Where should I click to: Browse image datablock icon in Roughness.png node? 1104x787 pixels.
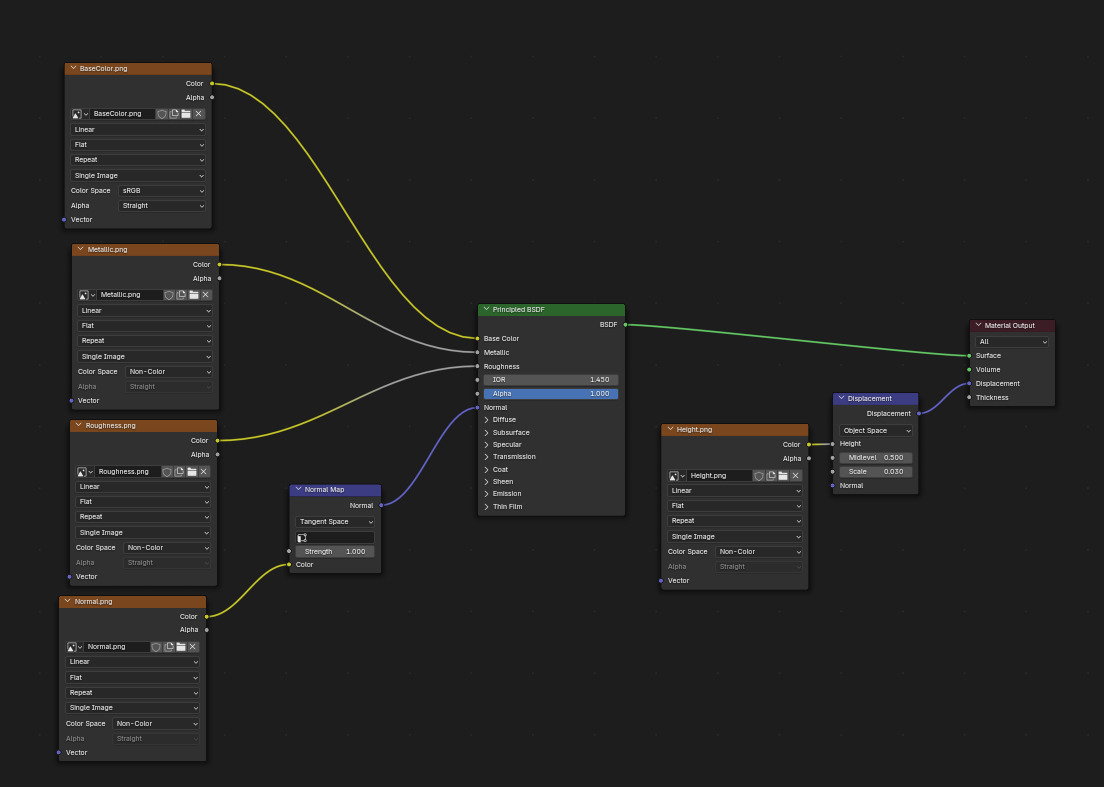point(84,472)
